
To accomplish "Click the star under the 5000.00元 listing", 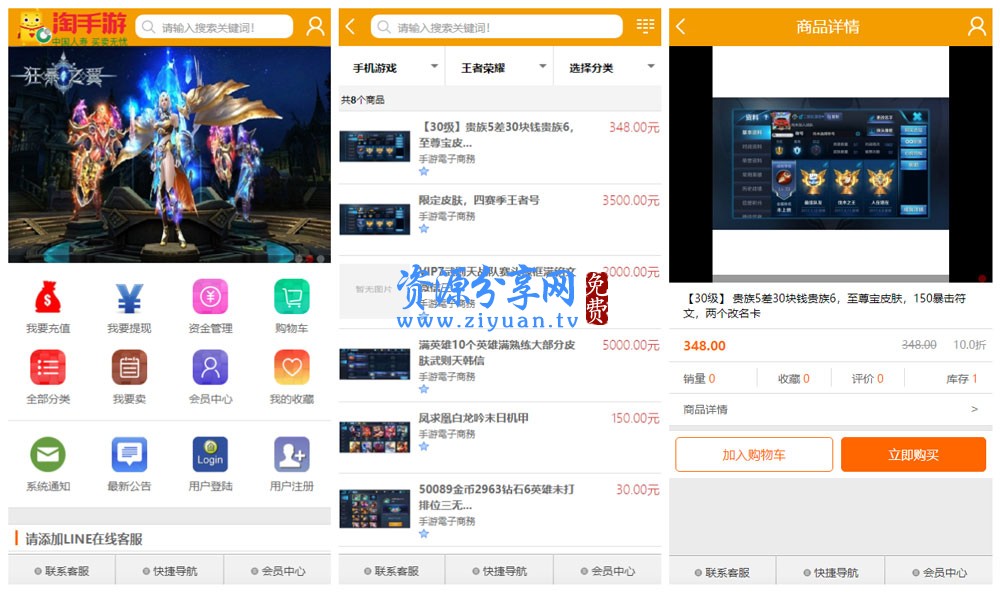I will pyautogui.click(x=424, y=388).
